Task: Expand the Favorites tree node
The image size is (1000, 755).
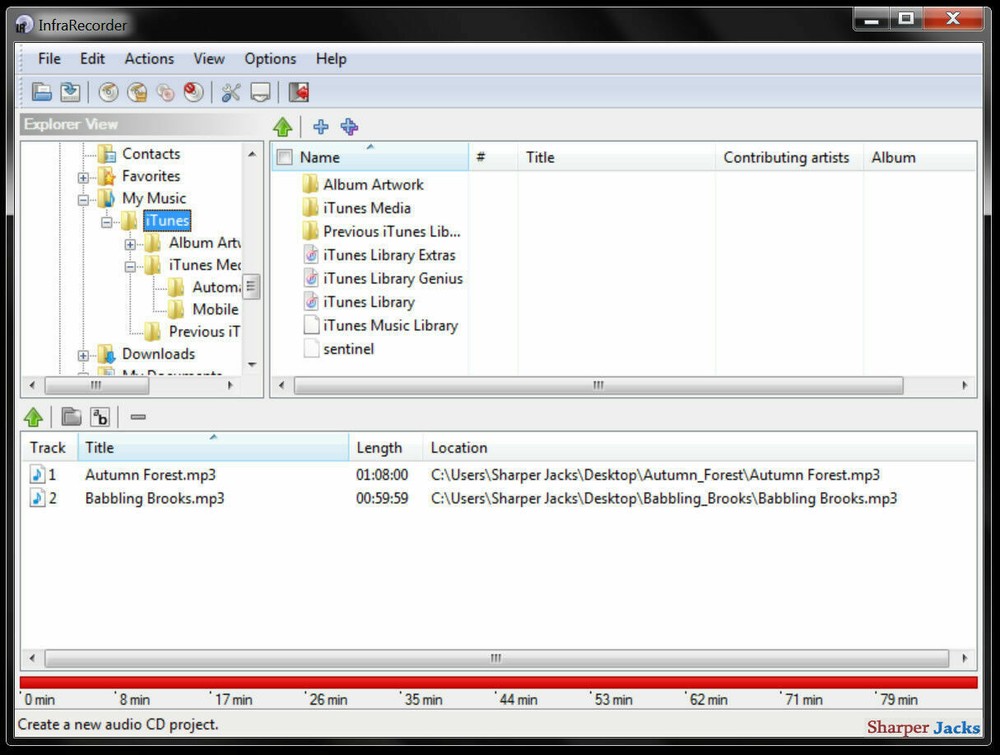Action: tap(83, 177)
